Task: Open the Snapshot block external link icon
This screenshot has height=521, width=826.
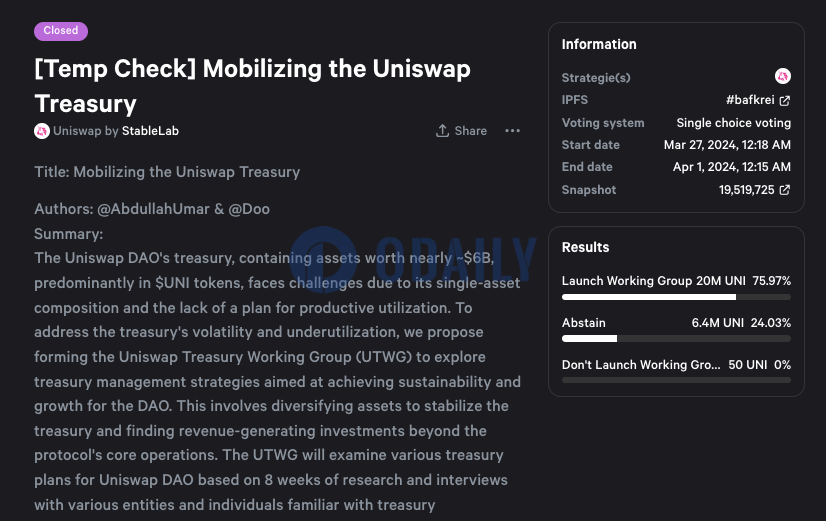Action: [784, 190]
